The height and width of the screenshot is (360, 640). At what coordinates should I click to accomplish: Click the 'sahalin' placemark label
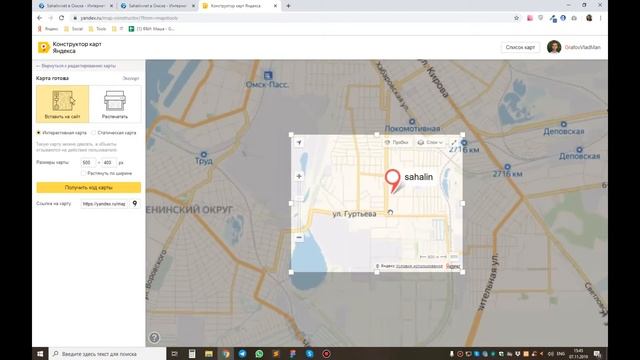(x=418, y=177)
